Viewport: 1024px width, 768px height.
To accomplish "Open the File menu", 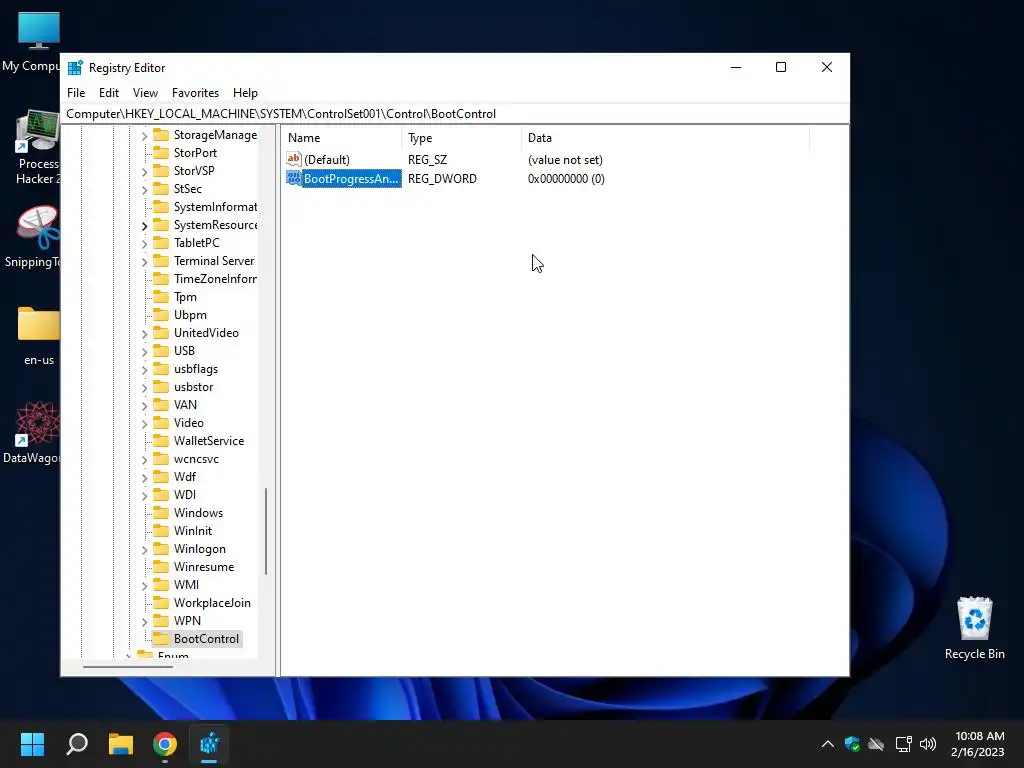I will [76, 93].
